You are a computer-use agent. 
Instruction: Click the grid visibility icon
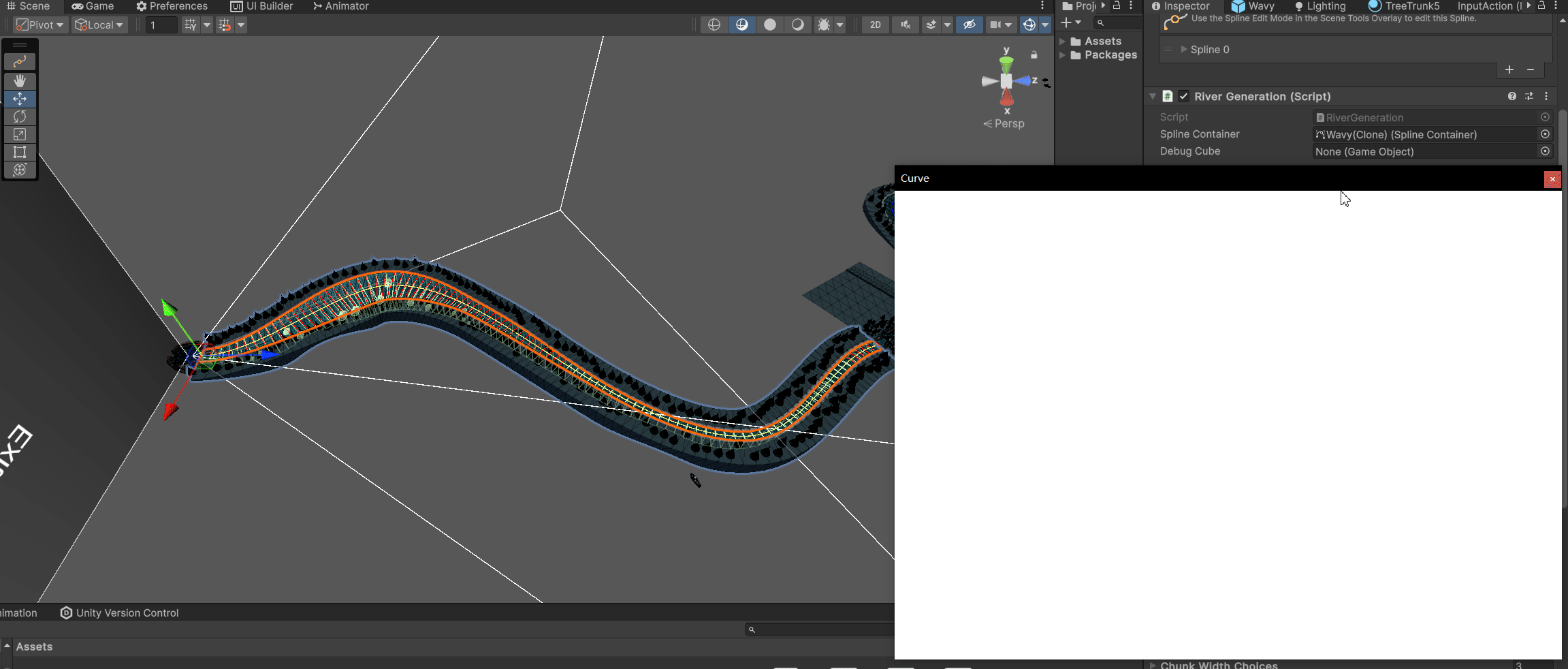pyautogui.click(x=190, y=25)
